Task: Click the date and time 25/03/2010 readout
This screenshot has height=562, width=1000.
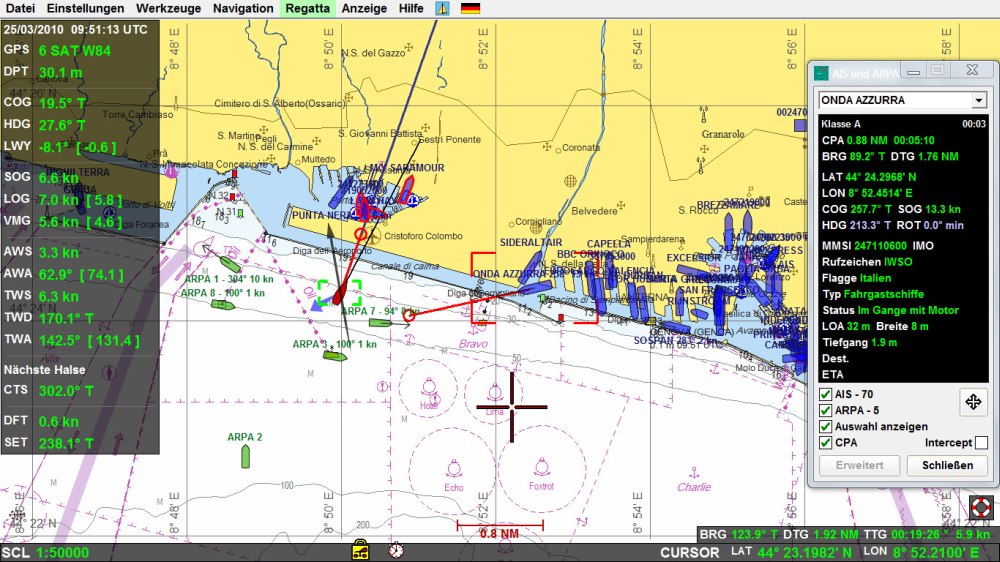Action: click(x=75, y=29)
